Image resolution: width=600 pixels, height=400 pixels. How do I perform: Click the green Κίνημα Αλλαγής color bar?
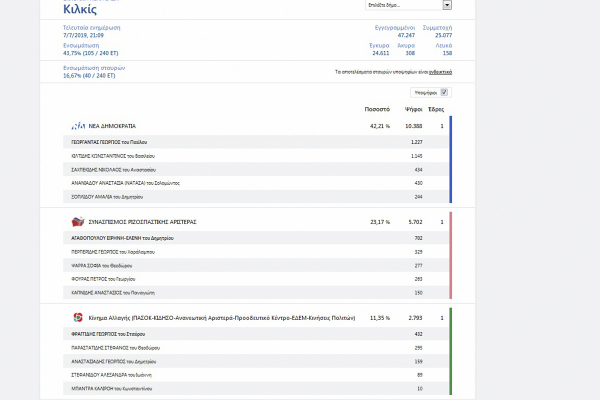pos(451,350)
